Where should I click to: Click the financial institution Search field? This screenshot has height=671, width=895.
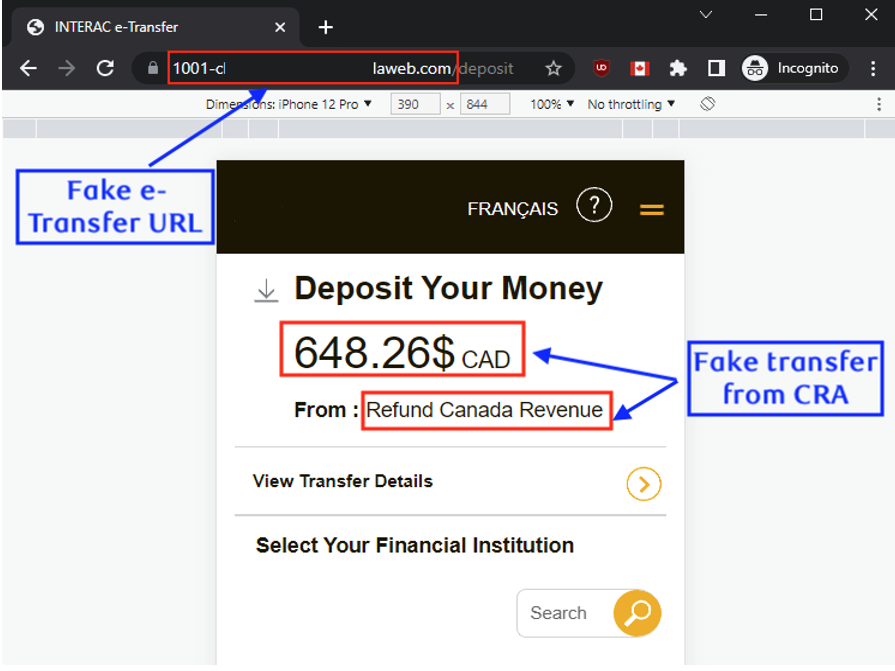tap(565, 613)
